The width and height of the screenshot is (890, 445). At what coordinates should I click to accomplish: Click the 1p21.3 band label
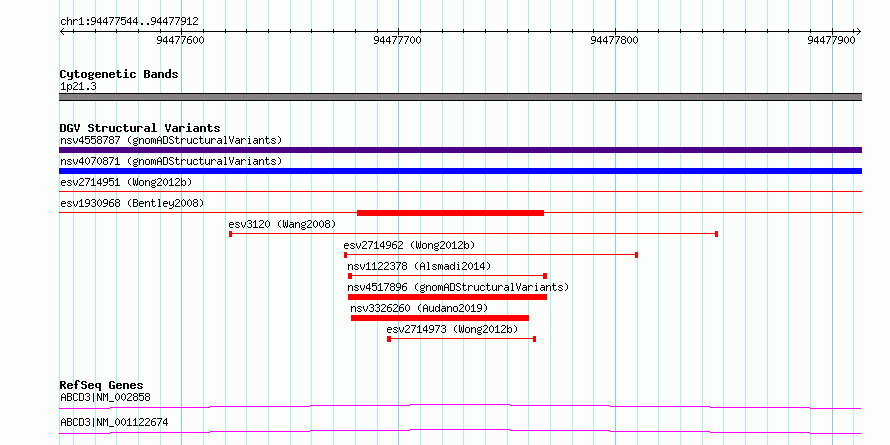[78, 86]
